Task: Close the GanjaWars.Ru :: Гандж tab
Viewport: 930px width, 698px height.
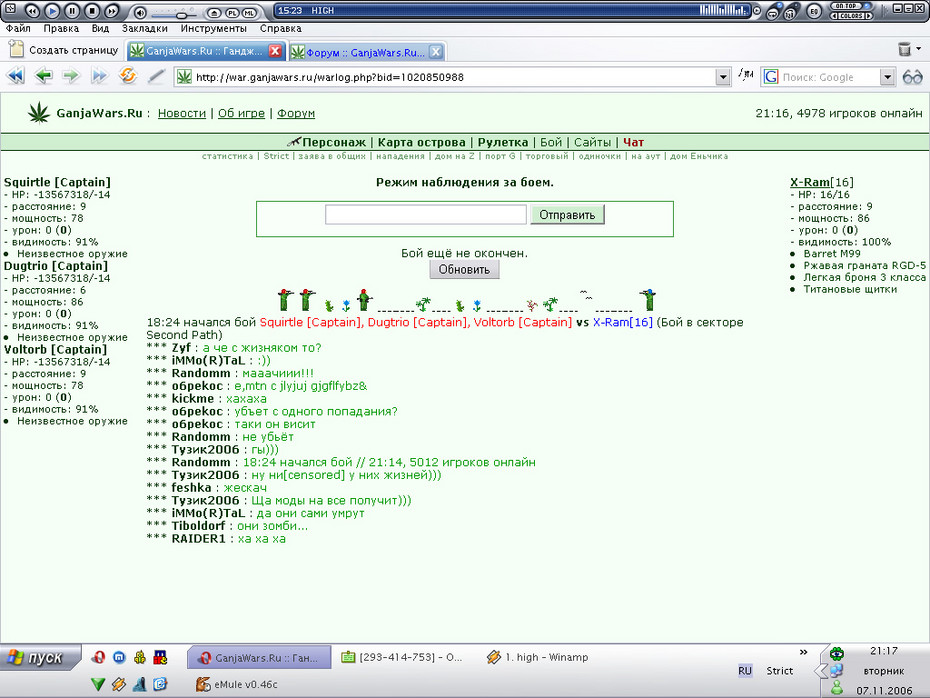Action: click(x=275, y=51)
